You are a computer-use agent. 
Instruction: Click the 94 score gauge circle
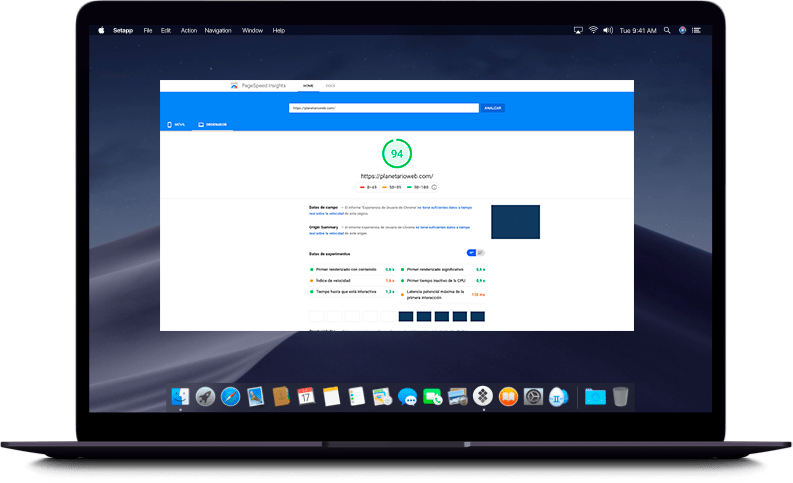pyautogui.click(x=396, y=154)
